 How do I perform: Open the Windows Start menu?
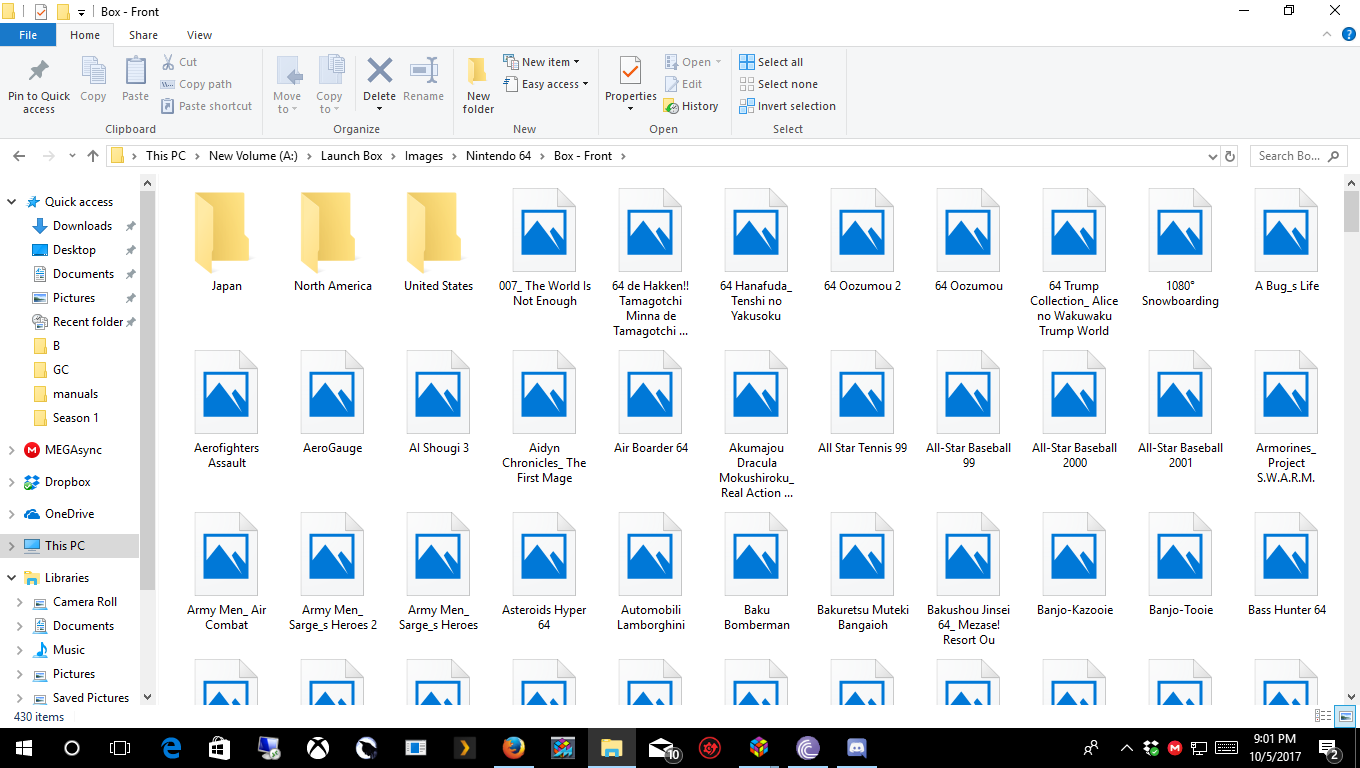pyautogui.click(x=23, y=748)
